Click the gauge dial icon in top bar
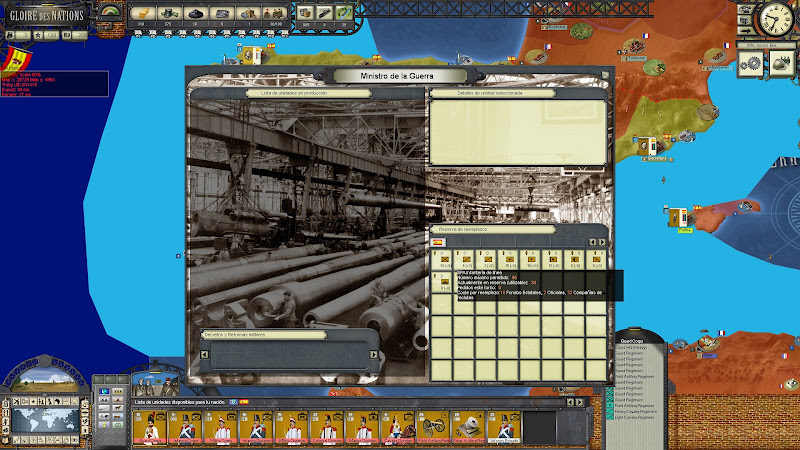This screenshot has height=450, width=800. click(113, 11)
